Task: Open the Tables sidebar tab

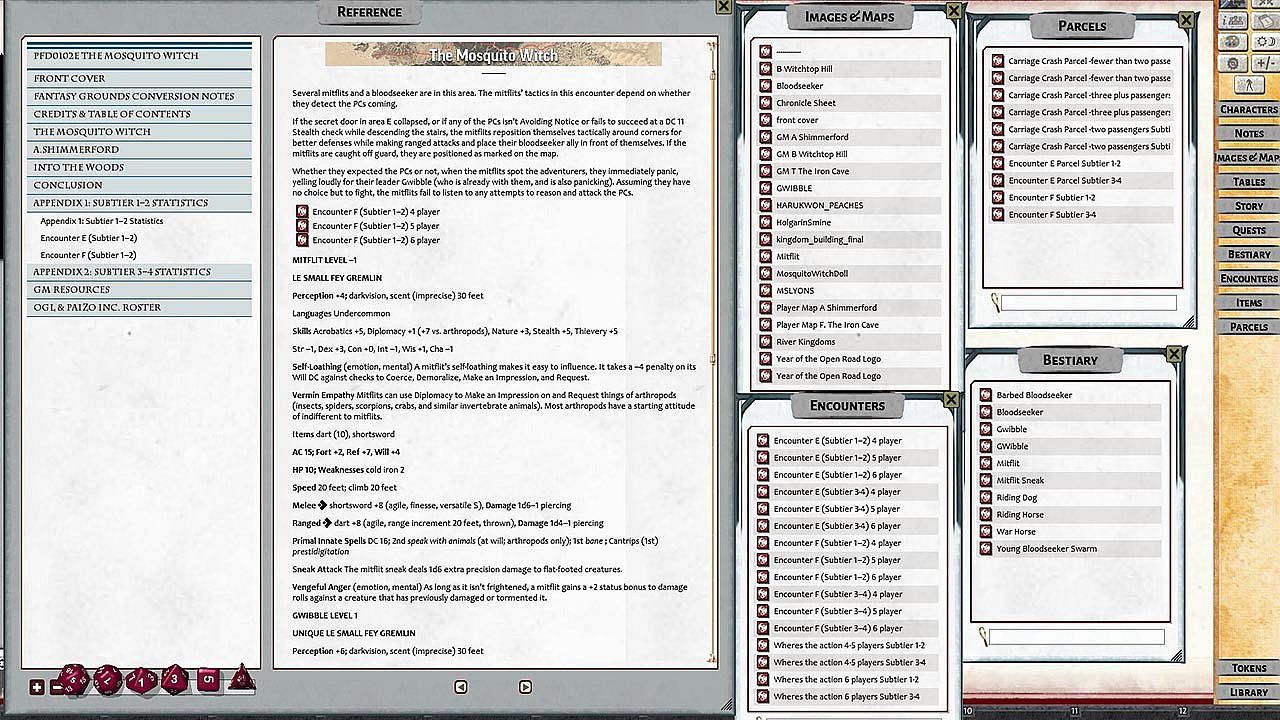Action: pos(1248,182)
